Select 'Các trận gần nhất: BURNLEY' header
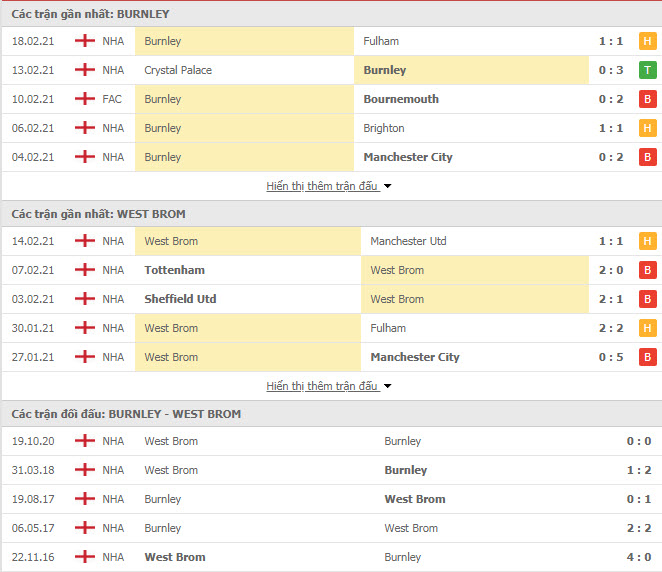 (90, 14)
